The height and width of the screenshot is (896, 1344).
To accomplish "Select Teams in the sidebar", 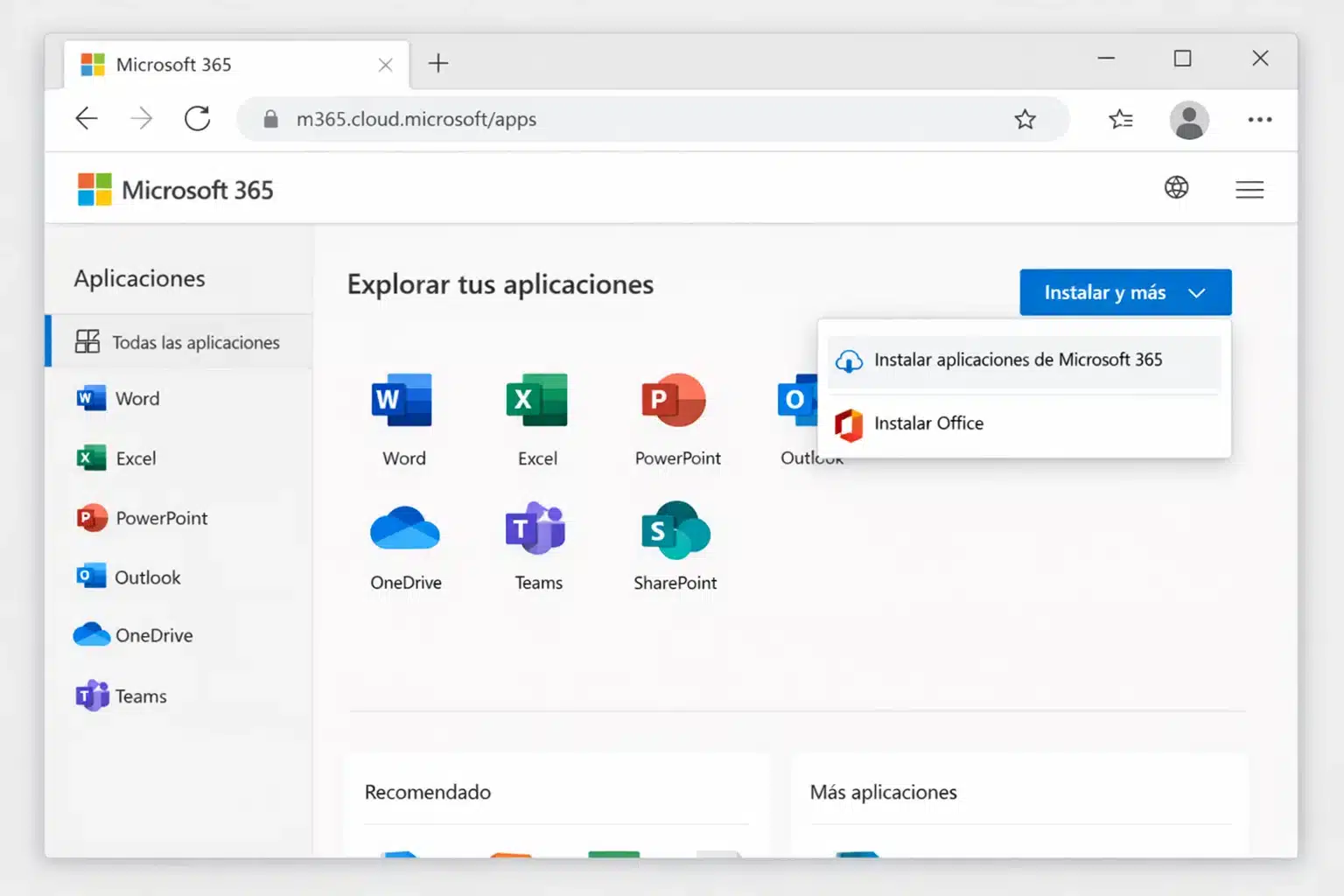I will click(x=140, y=696).
